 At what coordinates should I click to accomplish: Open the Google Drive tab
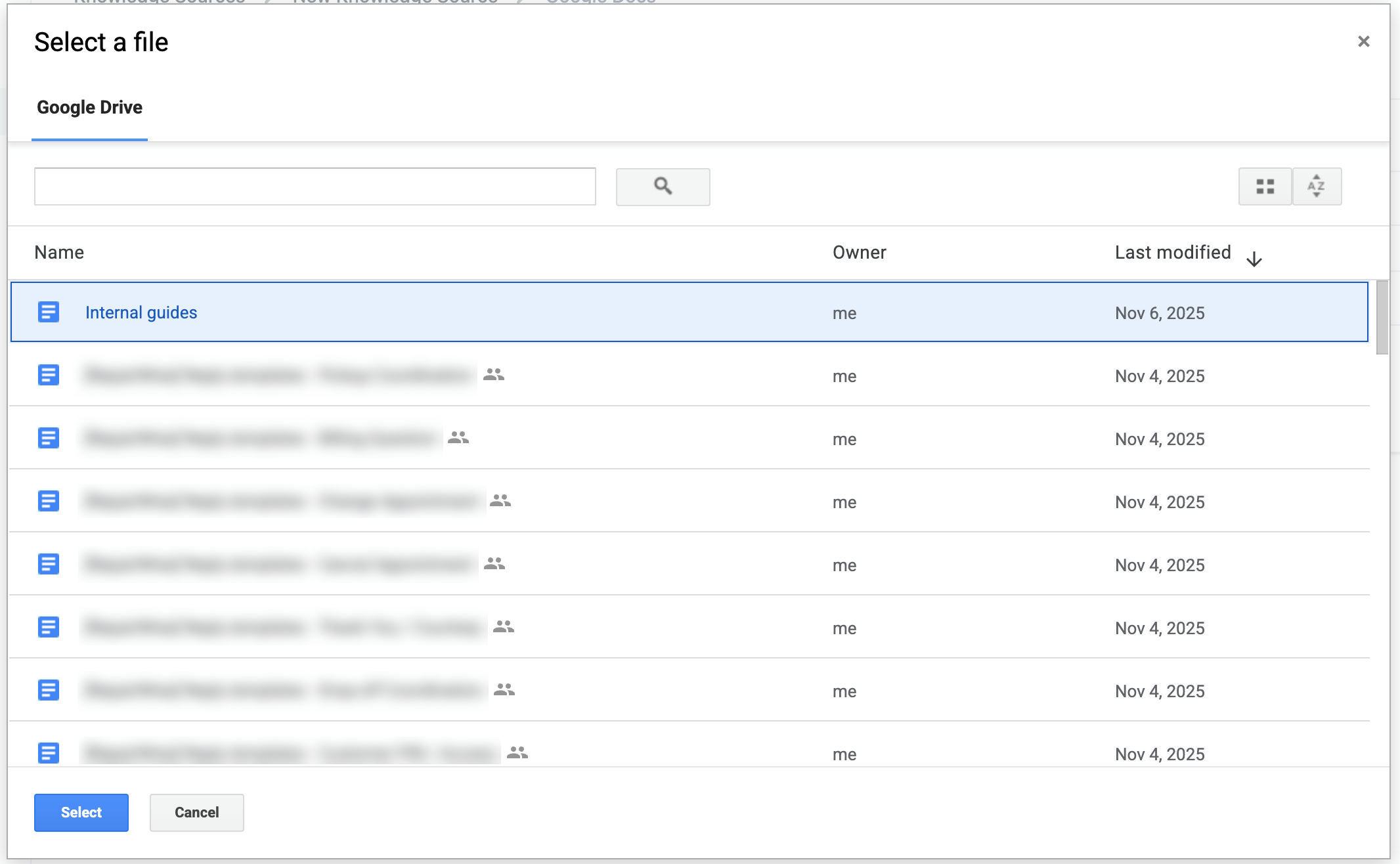[x=89, y=108]
